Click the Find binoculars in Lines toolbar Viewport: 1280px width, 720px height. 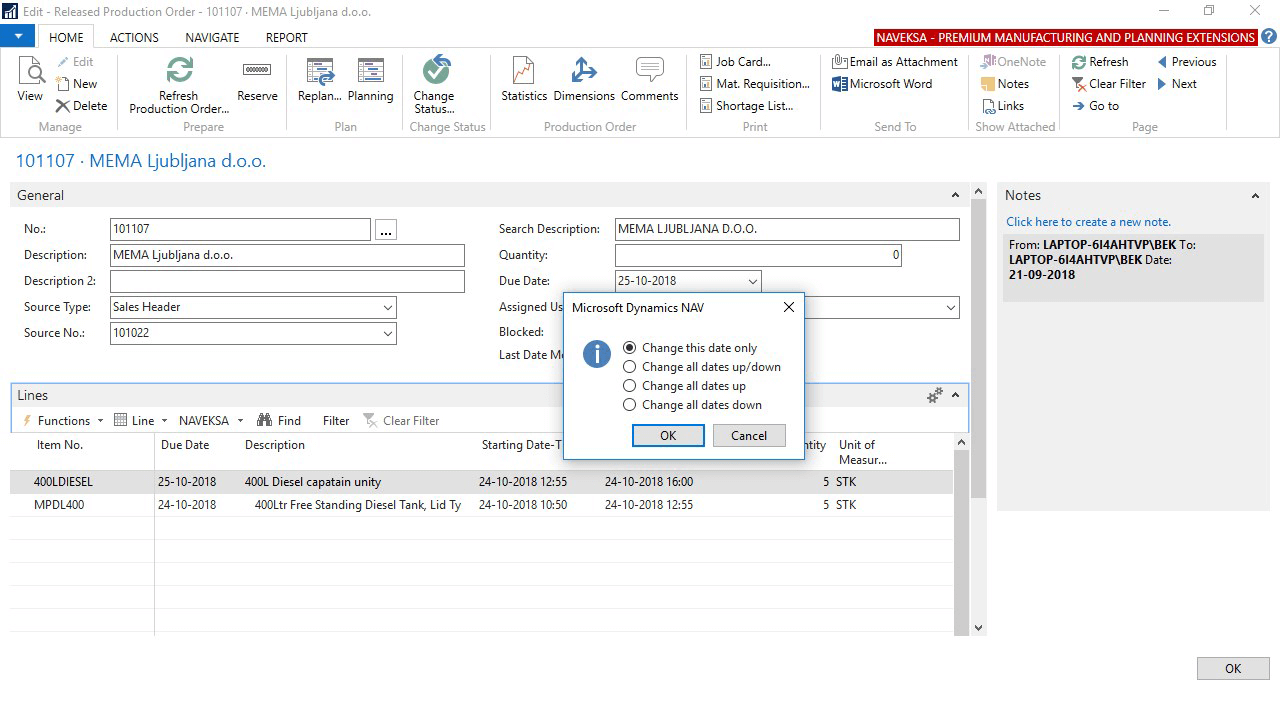(x=279, y=421)
